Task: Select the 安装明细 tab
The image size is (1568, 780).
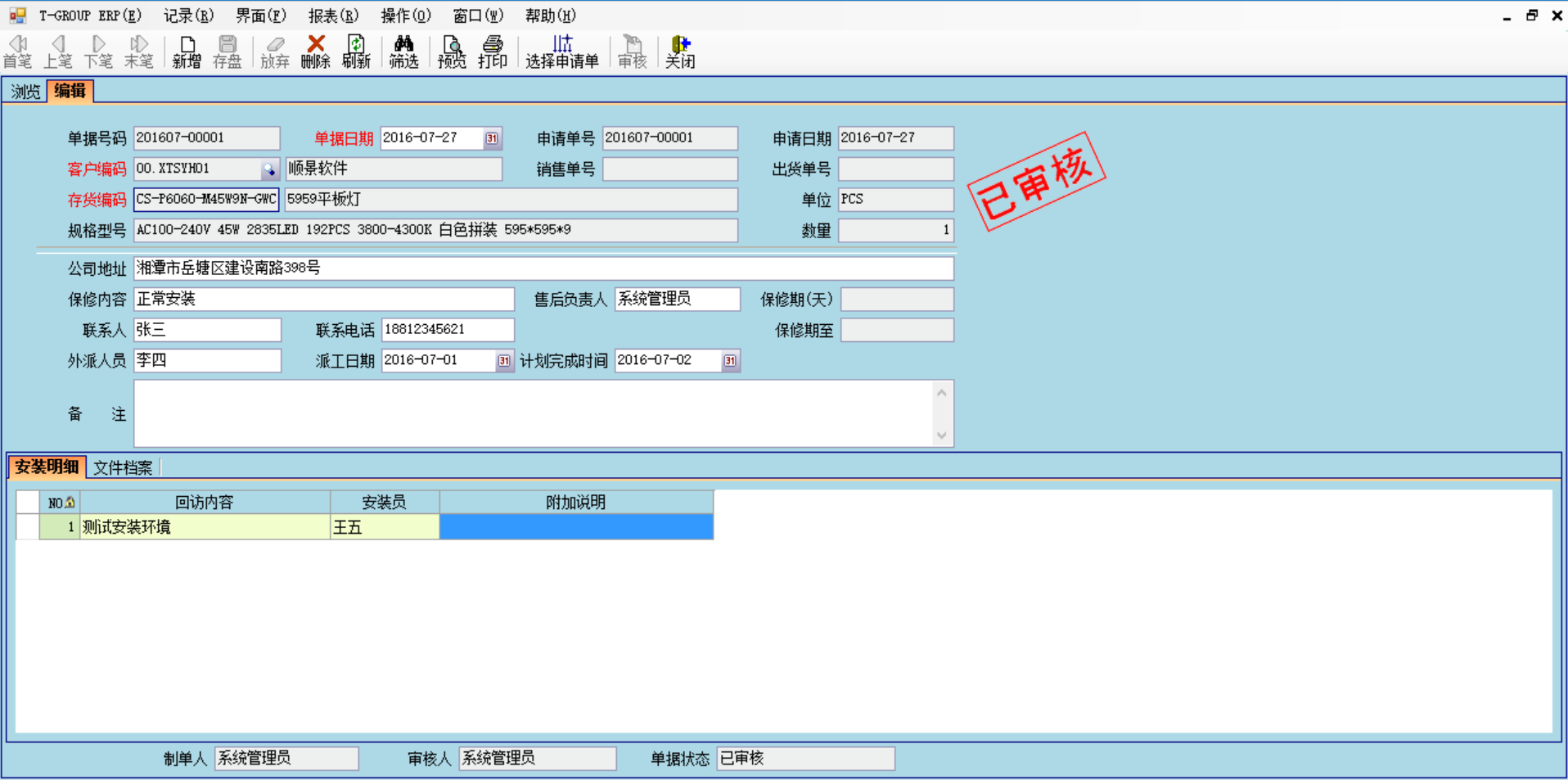Action: [x=47, y=467]
